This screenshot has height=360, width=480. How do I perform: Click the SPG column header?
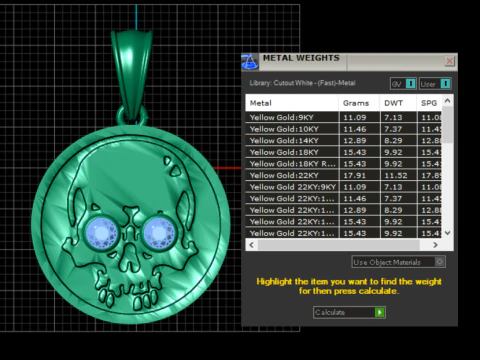[x=429, y=103]
